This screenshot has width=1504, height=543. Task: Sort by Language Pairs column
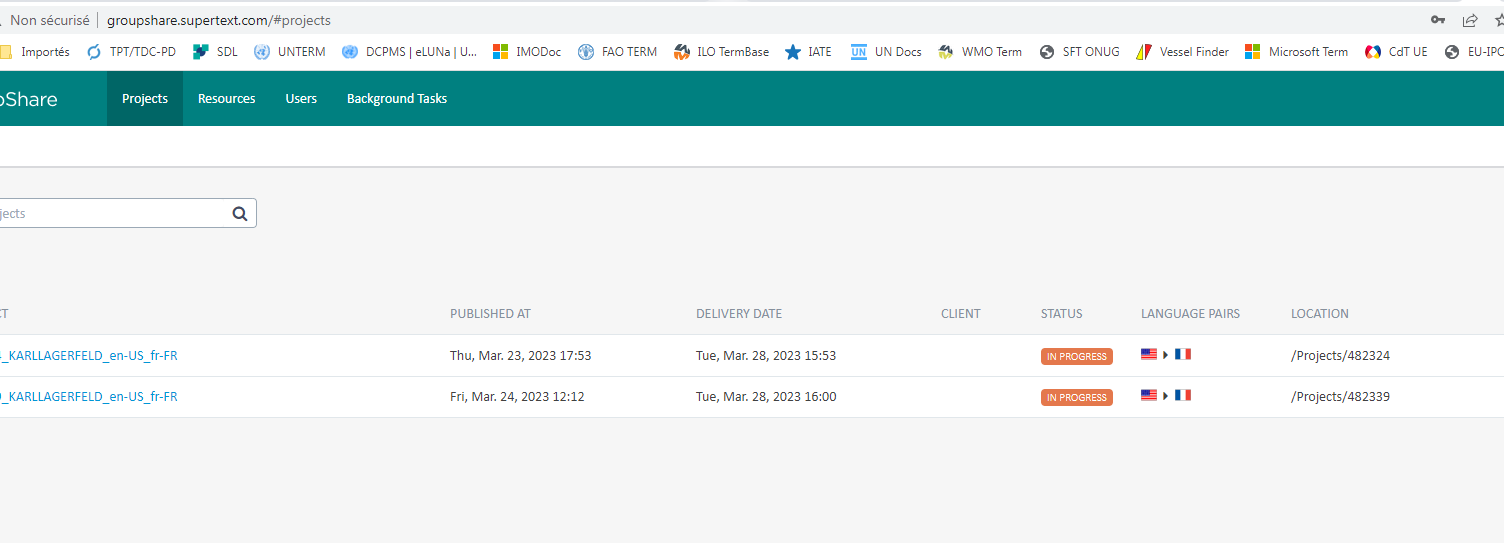click(1190, 314)
